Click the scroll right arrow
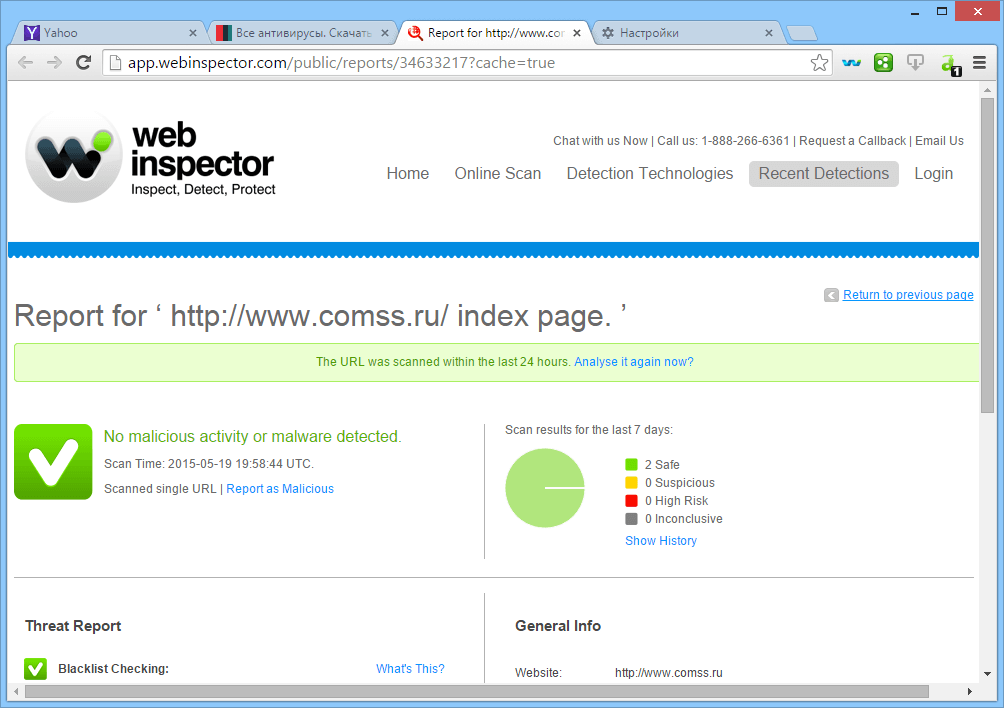The height and width of the screenshot is (708, 1004). 969,691
